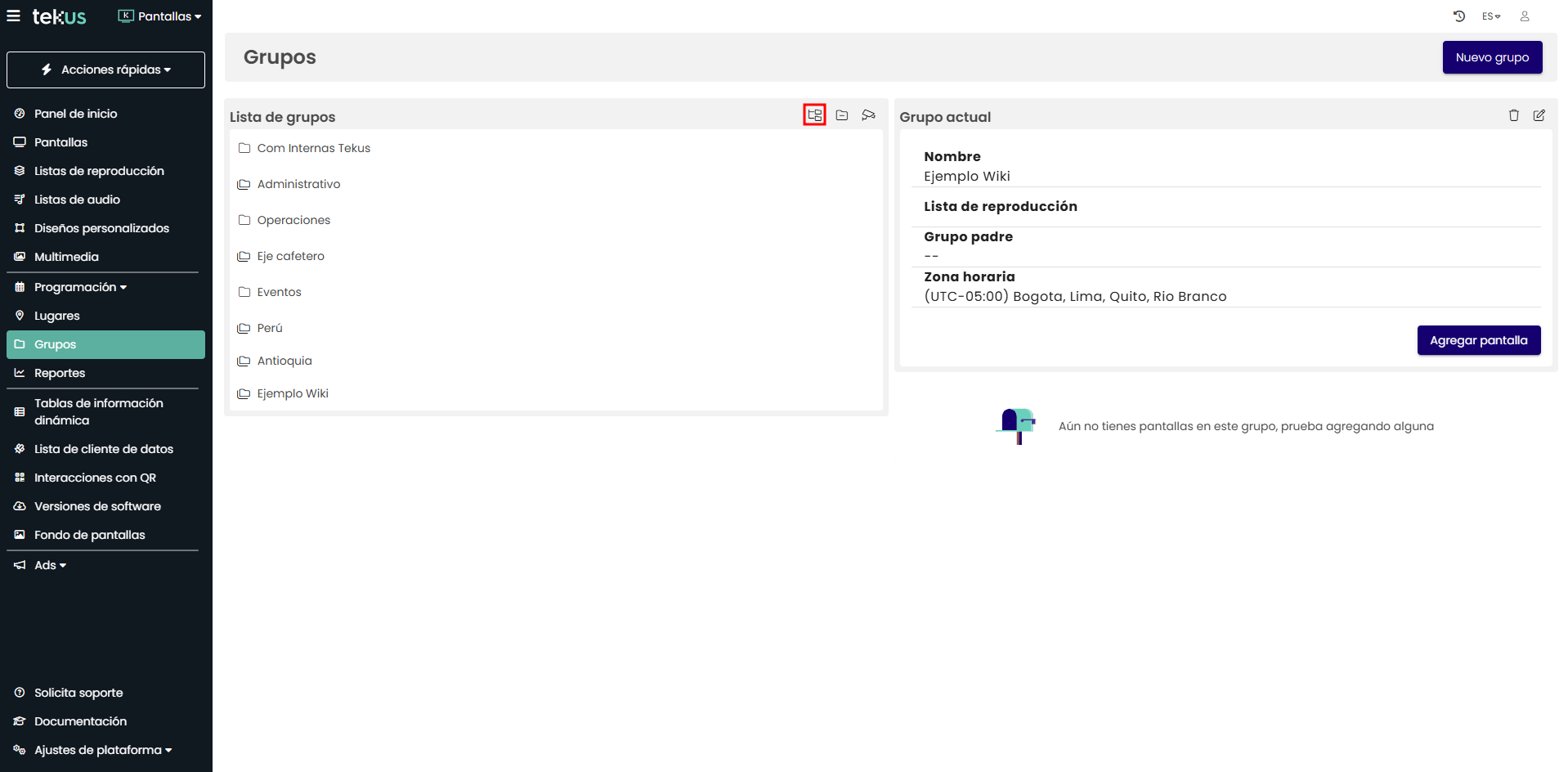Click the Nuevo grupo button
The width and height of the screenshot is (1568, 772).
click(1491, 57)
